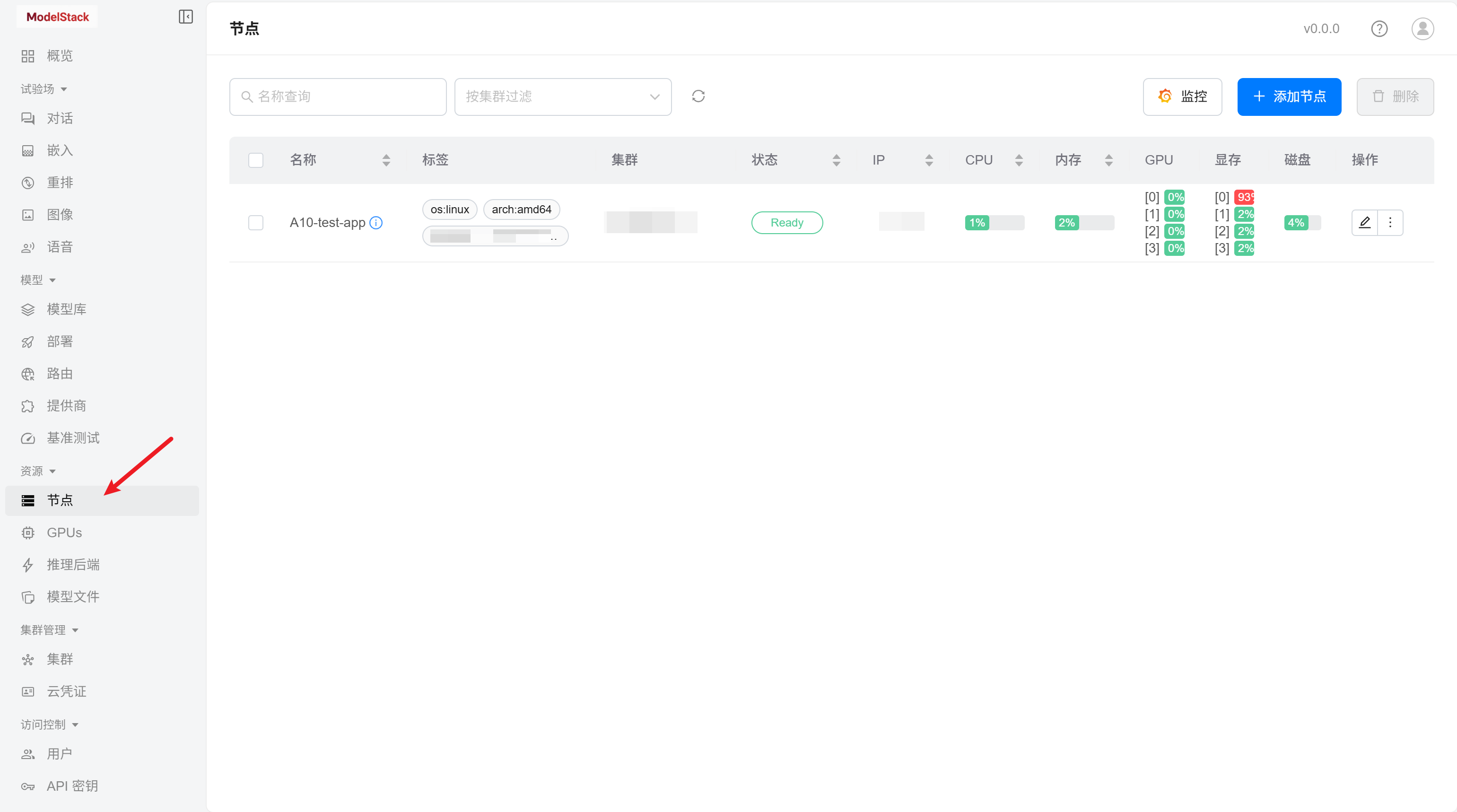The width and height of the screenshot is (1457, 812).
Task: Click the disk 4% usage bar
Action: click(1302, 223)
